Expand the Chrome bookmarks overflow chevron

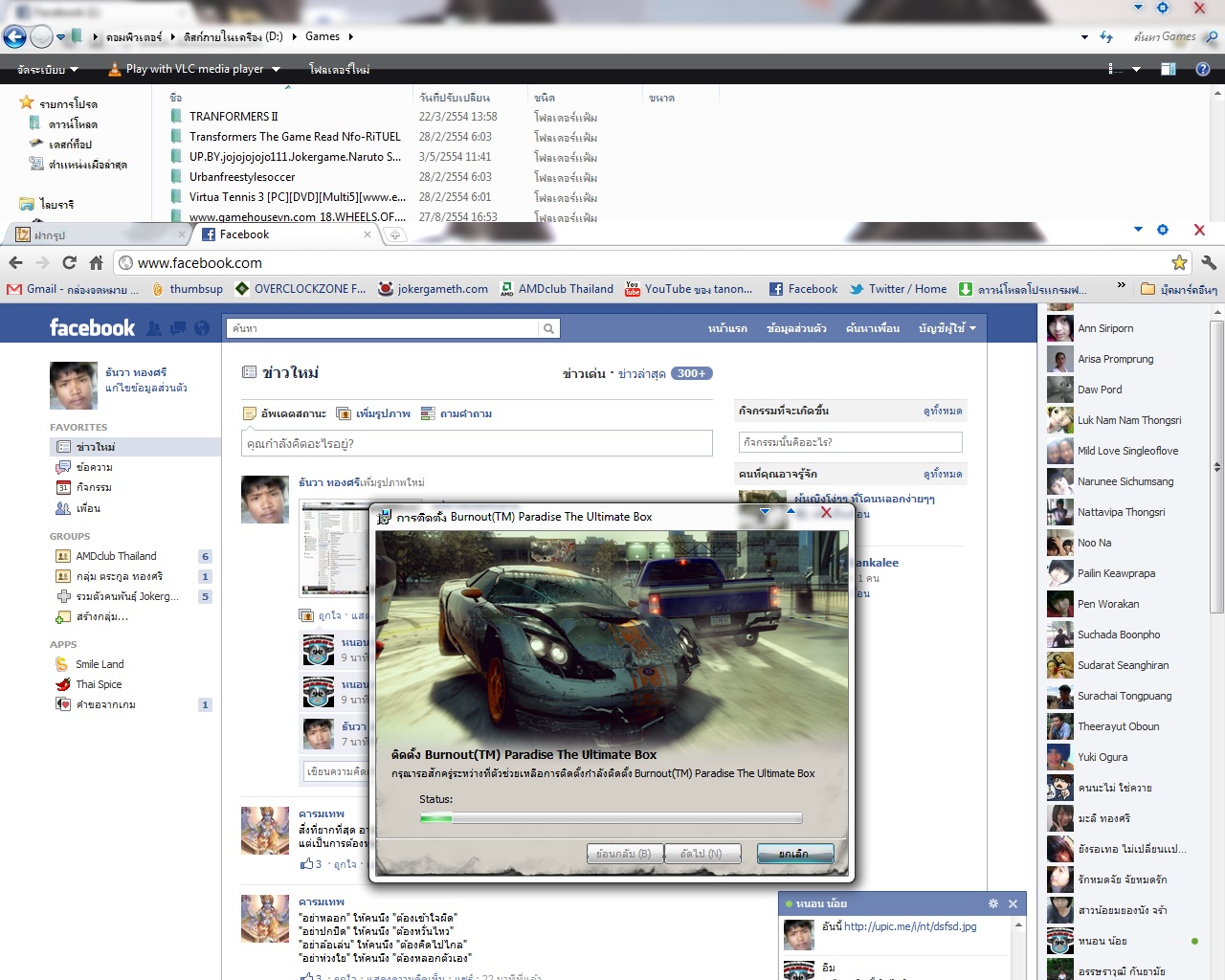pos(1122,286)
